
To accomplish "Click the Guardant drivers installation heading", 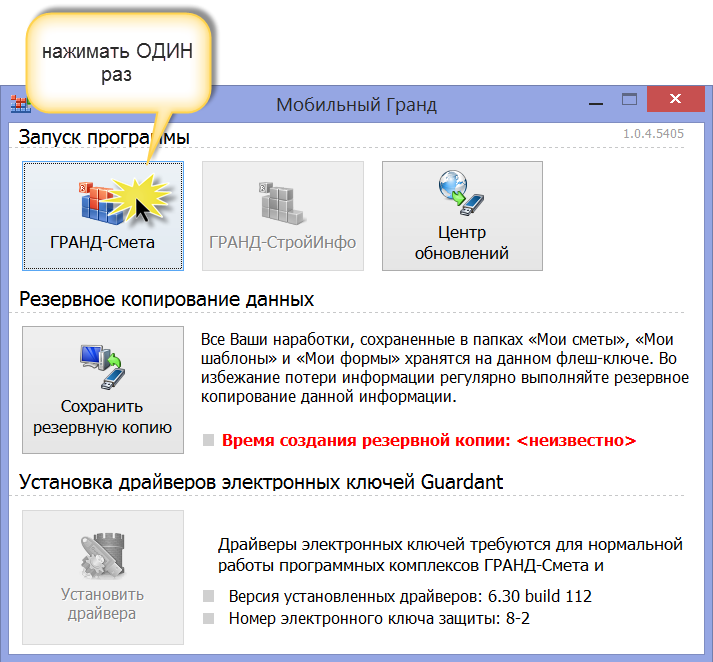I will click(x=261, y=482).
